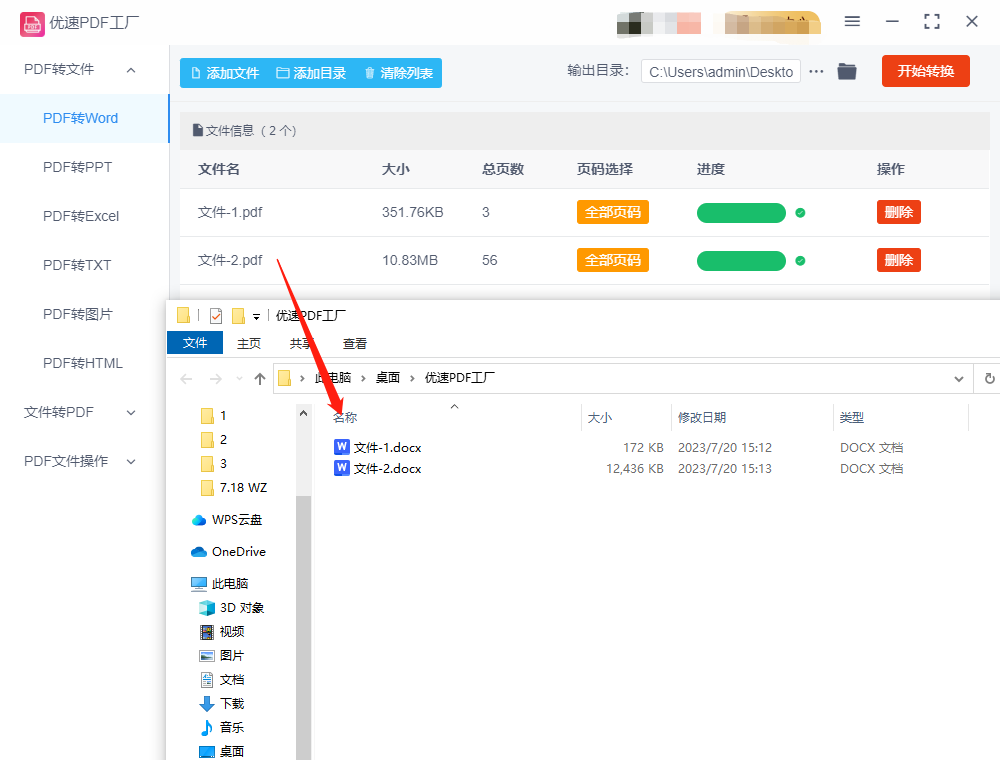Open the 主页 tab in Explorer ribbon
Image resolution: width=1000 pixels, height=760 pixels.
click(249, 344)
